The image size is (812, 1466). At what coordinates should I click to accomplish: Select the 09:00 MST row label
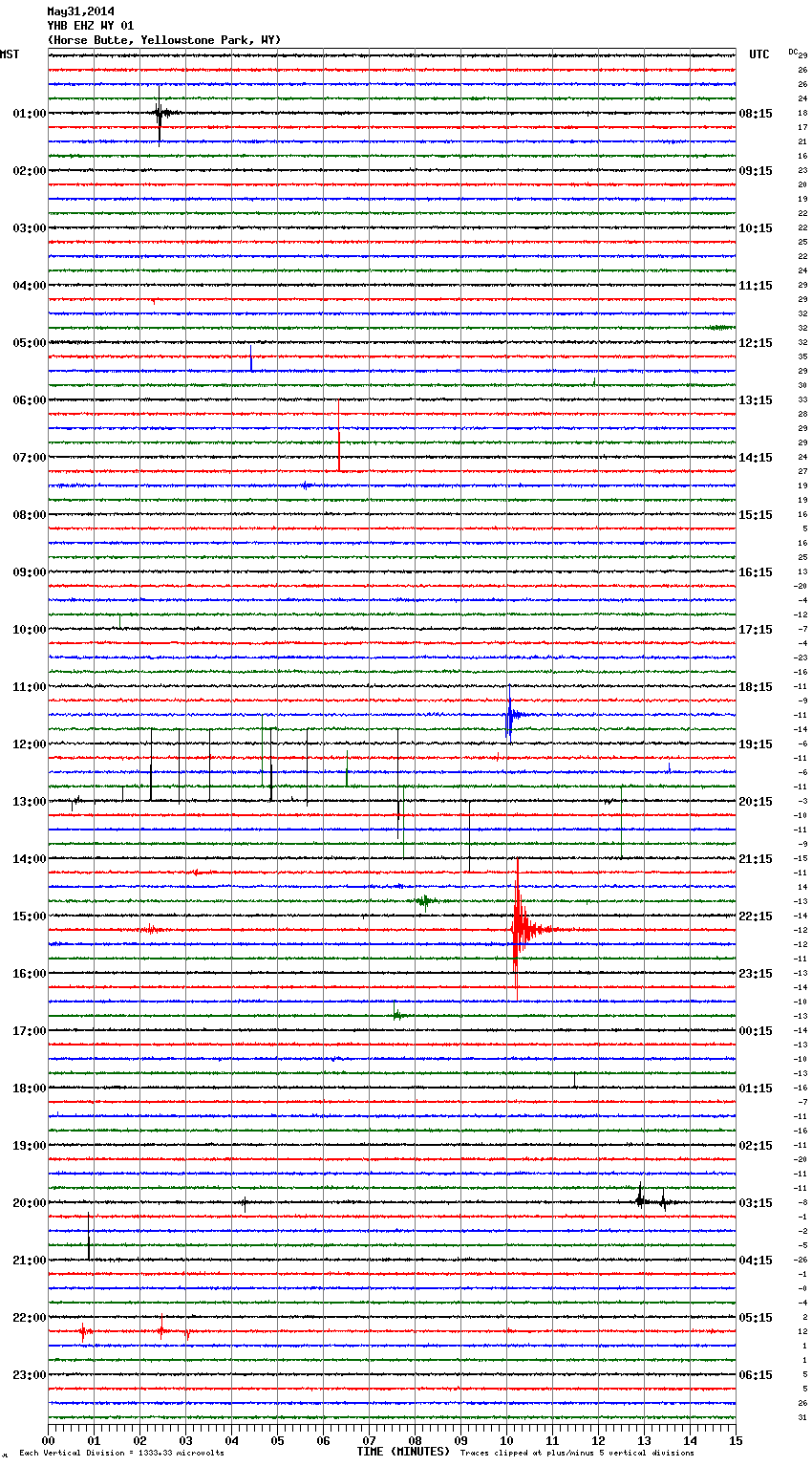click(30, 572)
